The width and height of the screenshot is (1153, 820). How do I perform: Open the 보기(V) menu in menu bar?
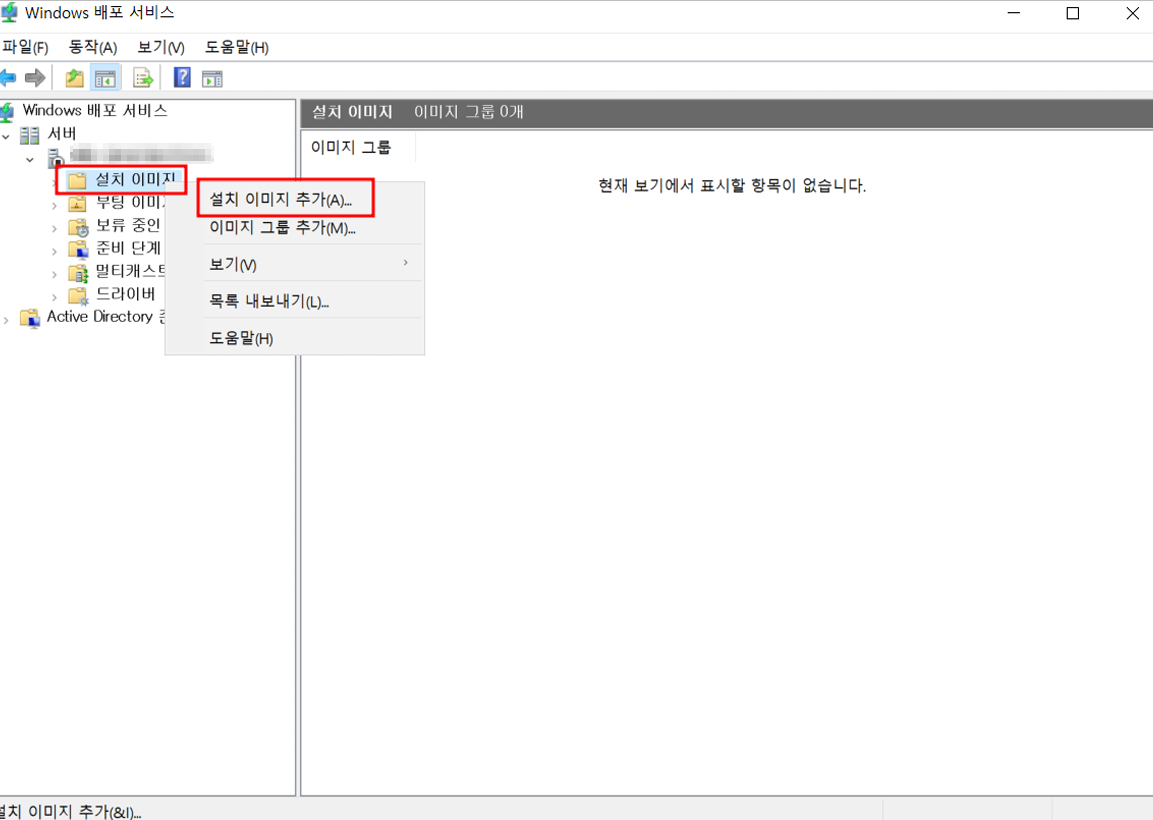161,48
